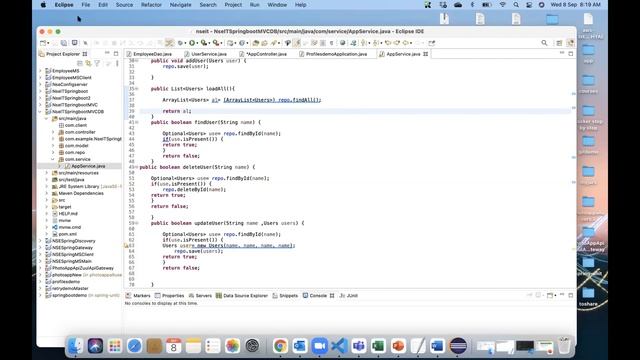The height and width of the screenshot is (360, 640).
Task: Click the New file toolbar icon
Action: [42, 43]
